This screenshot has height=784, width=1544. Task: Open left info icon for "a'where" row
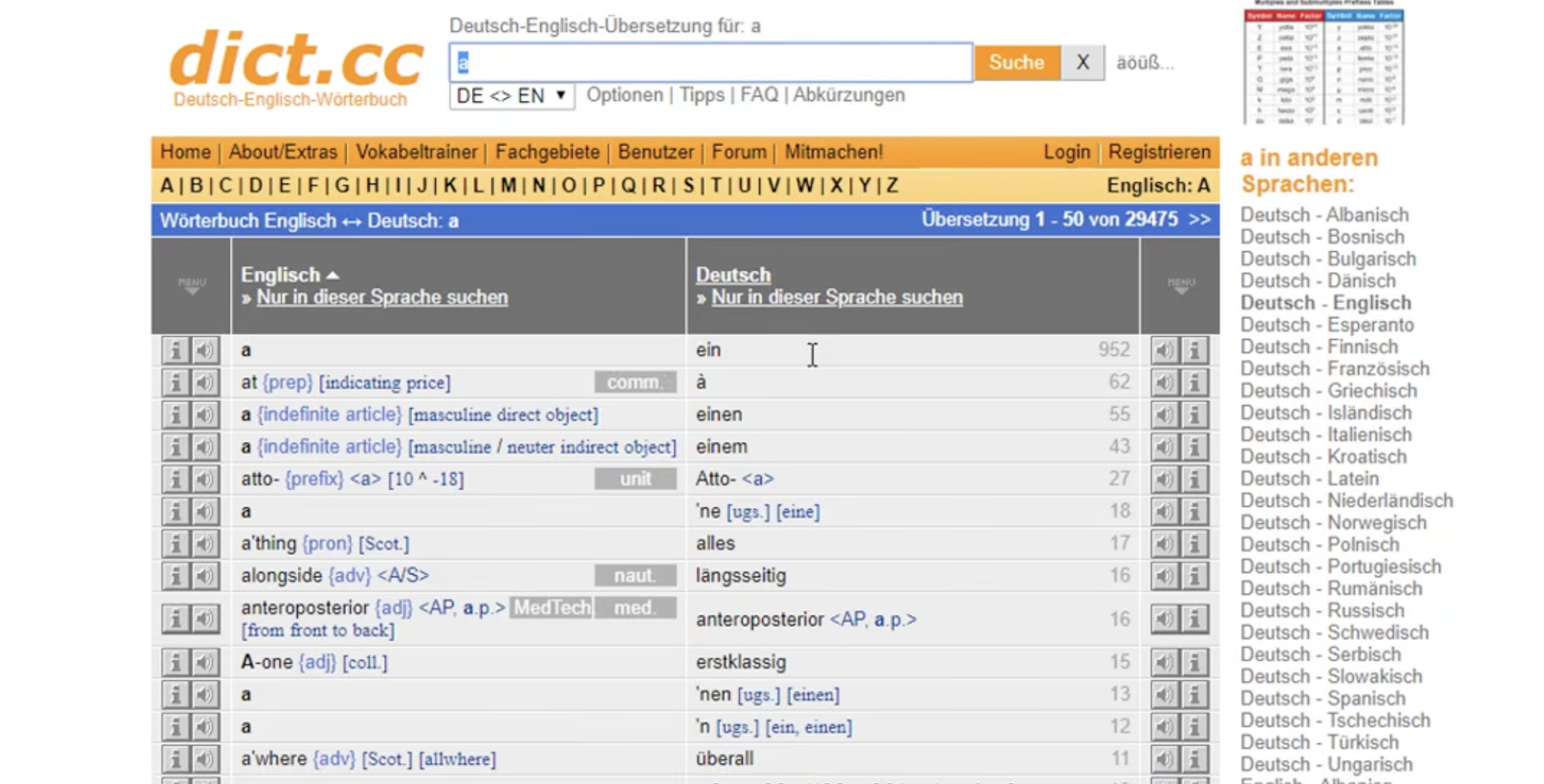tap(176, 759)
